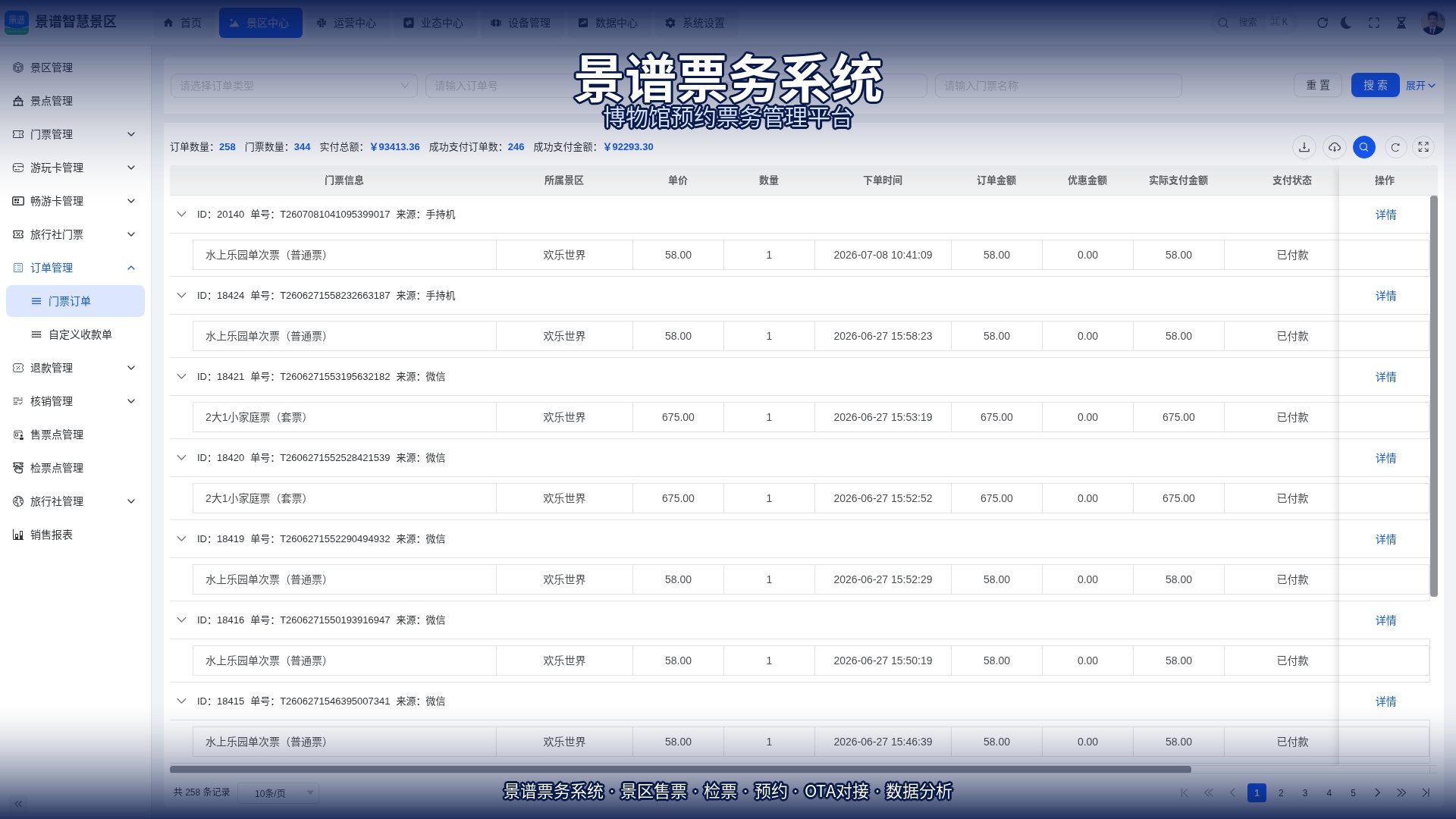
Task: Go to 首页 tab
Action: pyautogui.click(x=183, y=23)
